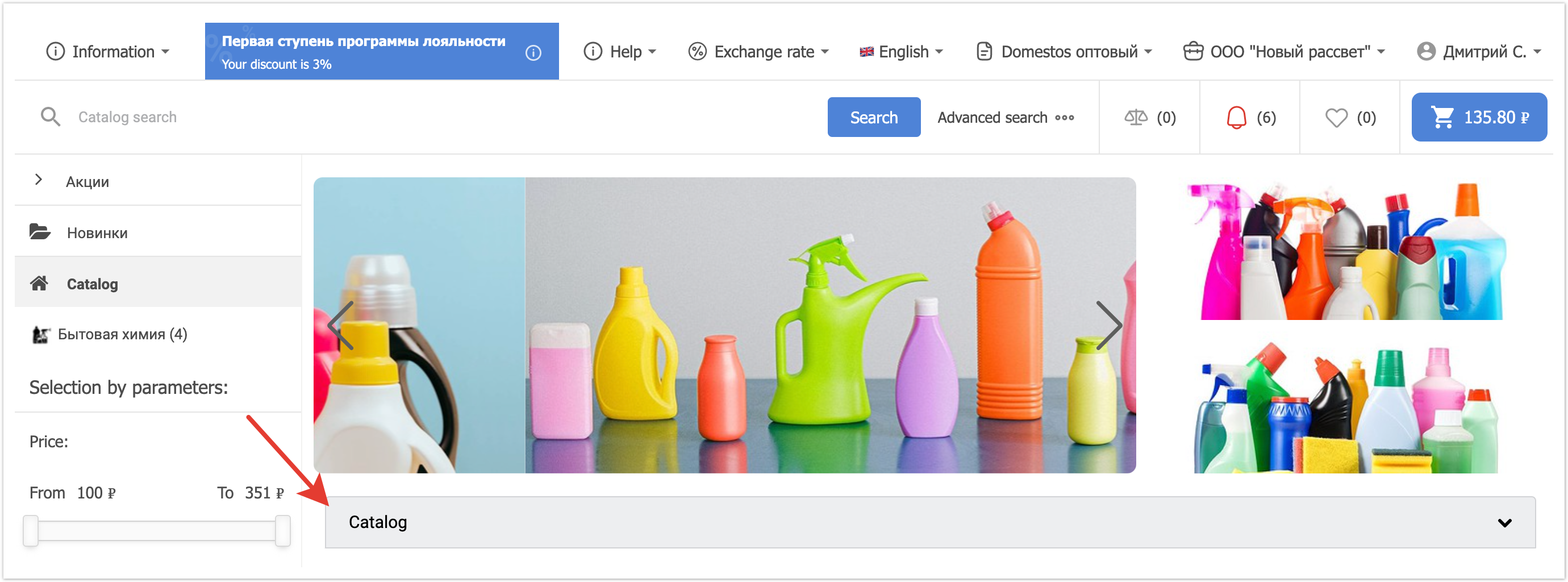1568x582 pixels.
Task: Expand the Акции sidebar chevron
Action: tap(39, 180)
